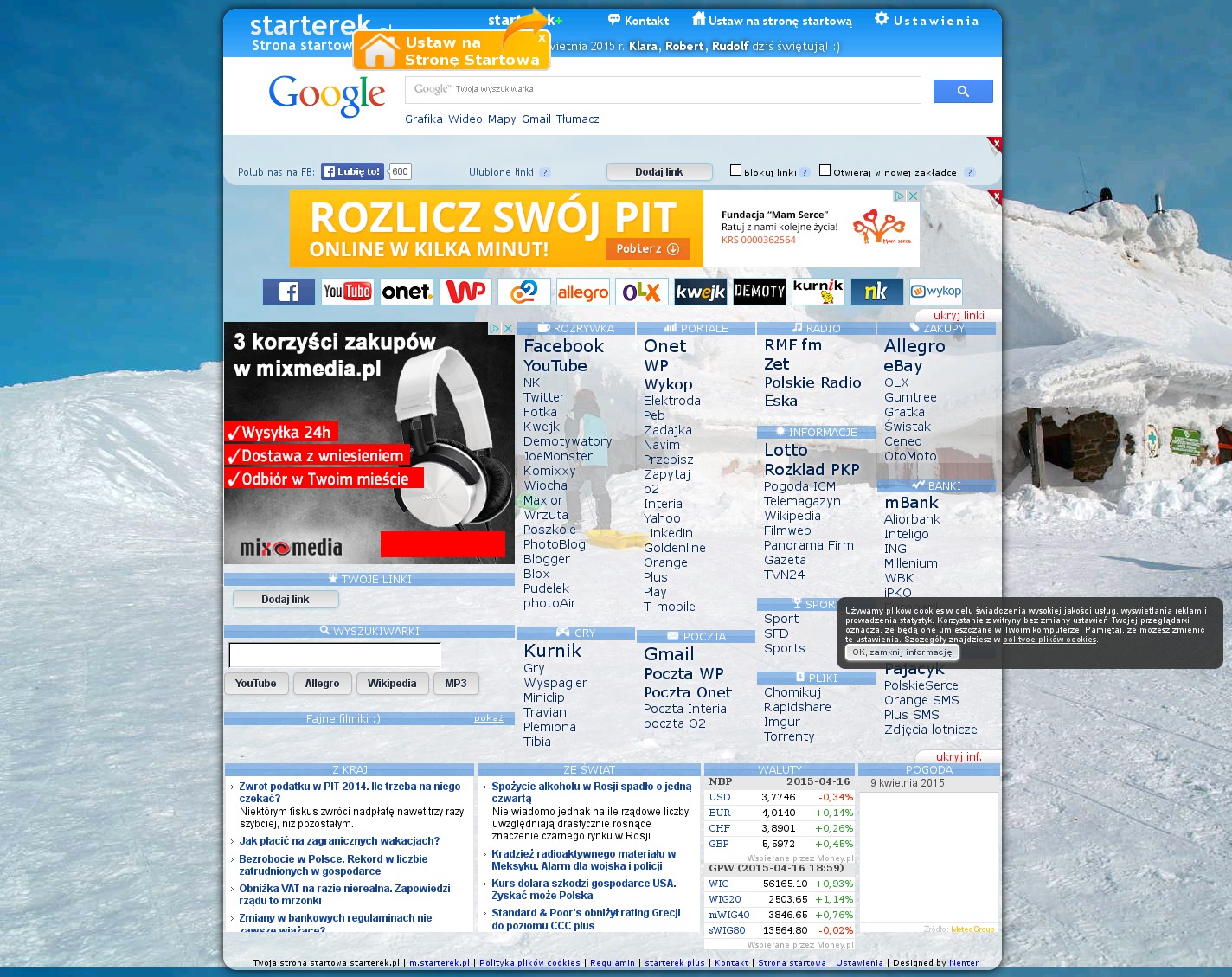The width and height of the screenshot is (1232, 977).
Task: Open the Wykop logo shortcut
Action: (x=935, y=292)
